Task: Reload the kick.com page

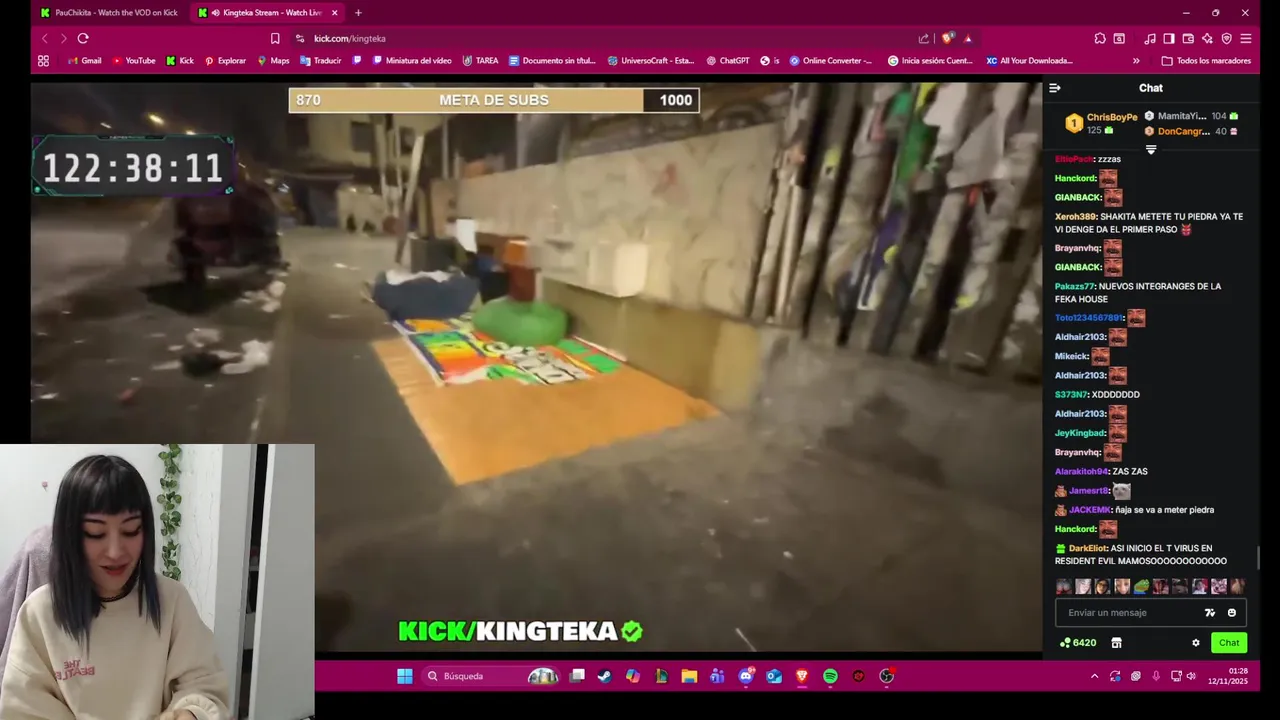Action: click(83, 38)
